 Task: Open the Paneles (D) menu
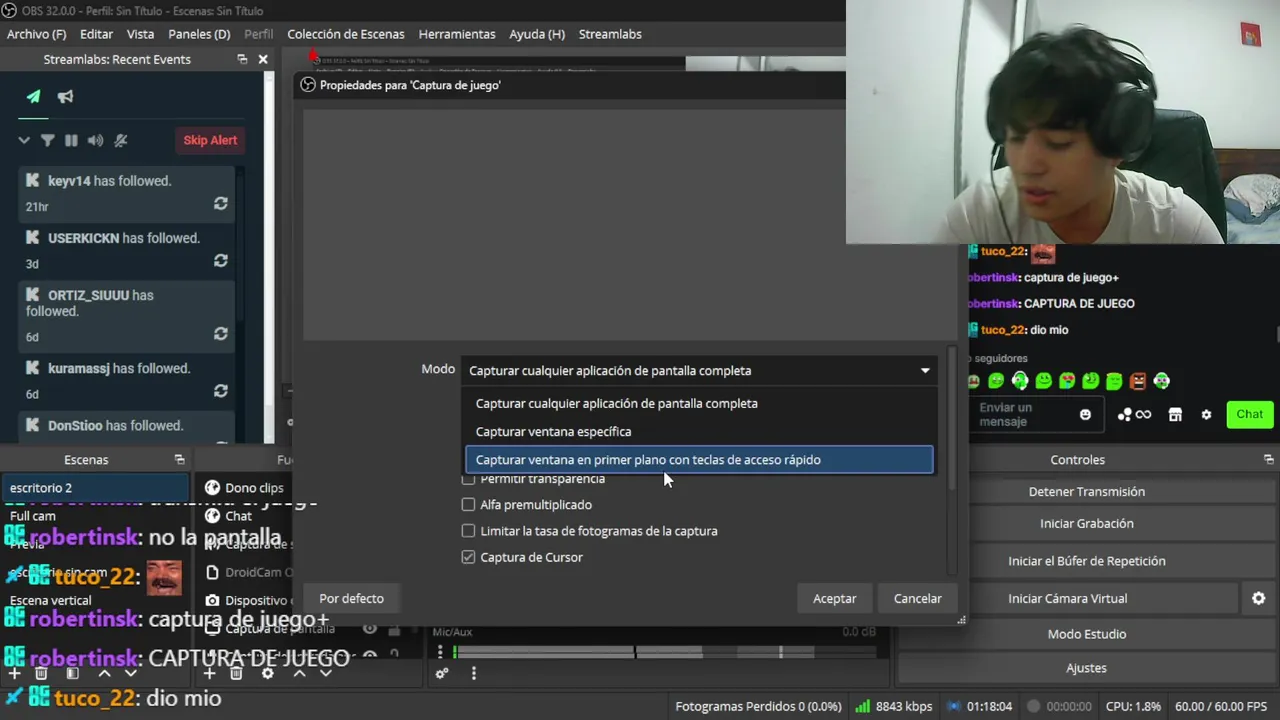coord(199,34)
